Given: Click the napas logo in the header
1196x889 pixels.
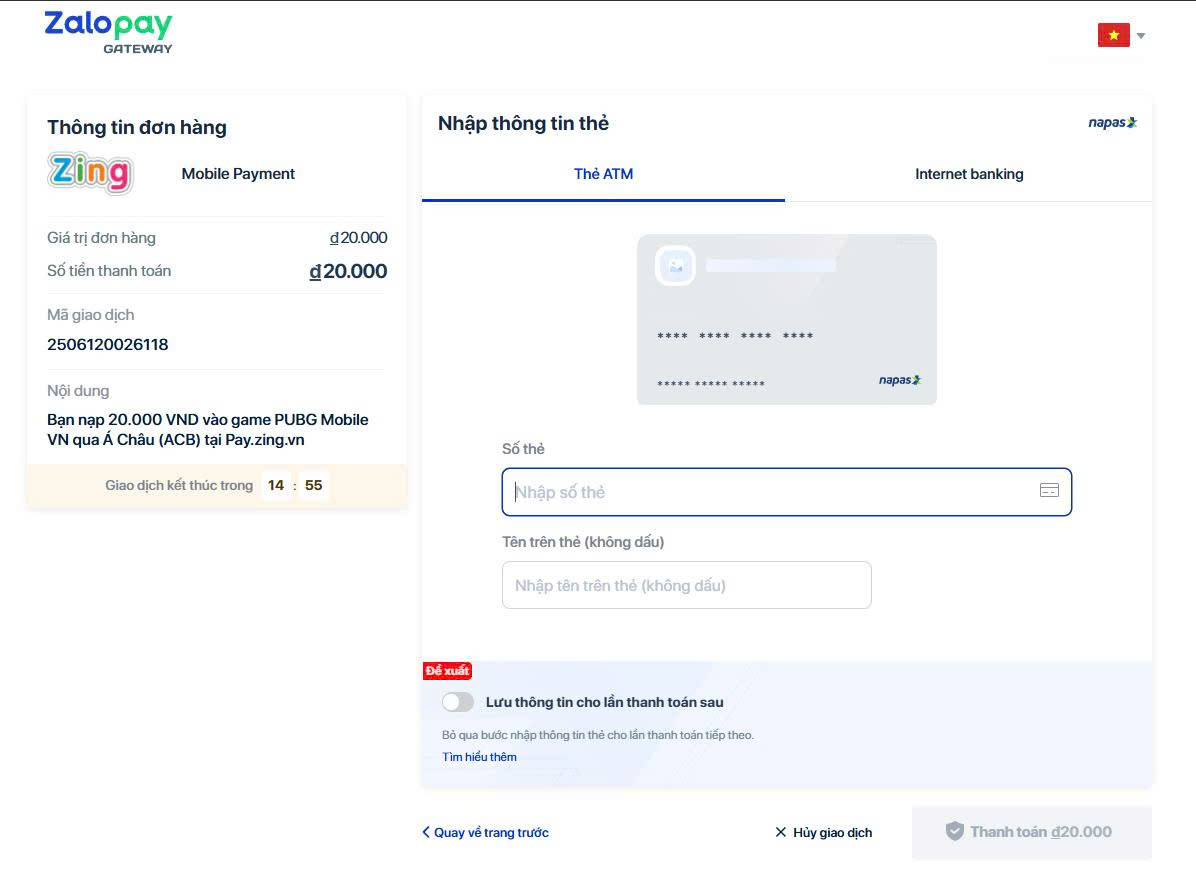Looking at the screenshot, I should [1112, 123].
